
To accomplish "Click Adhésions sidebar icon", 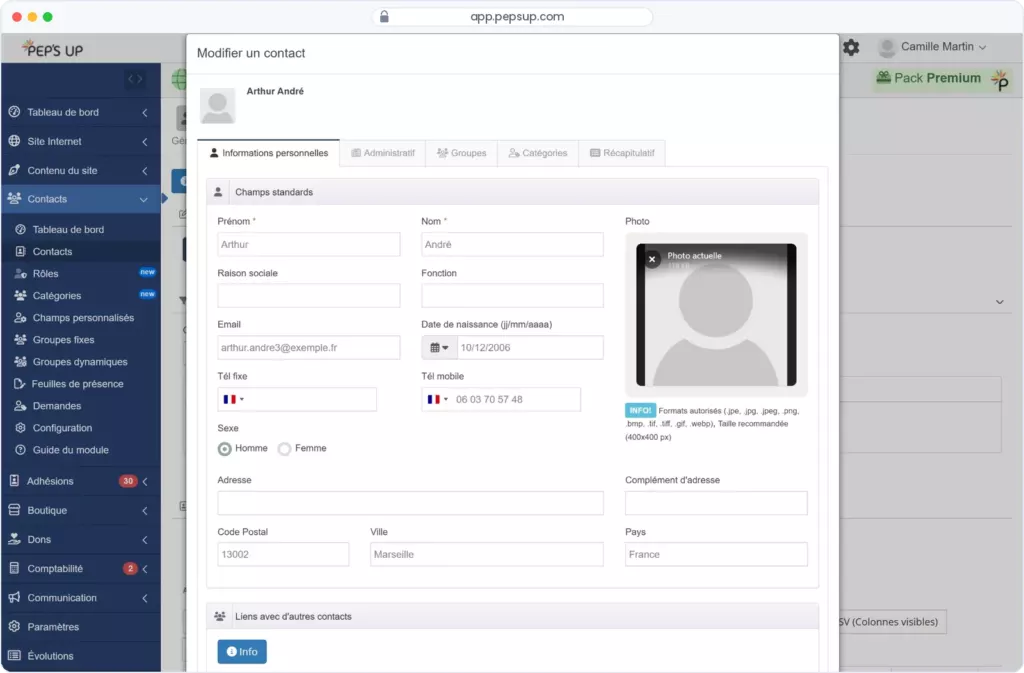I will [x=14, y=481].
